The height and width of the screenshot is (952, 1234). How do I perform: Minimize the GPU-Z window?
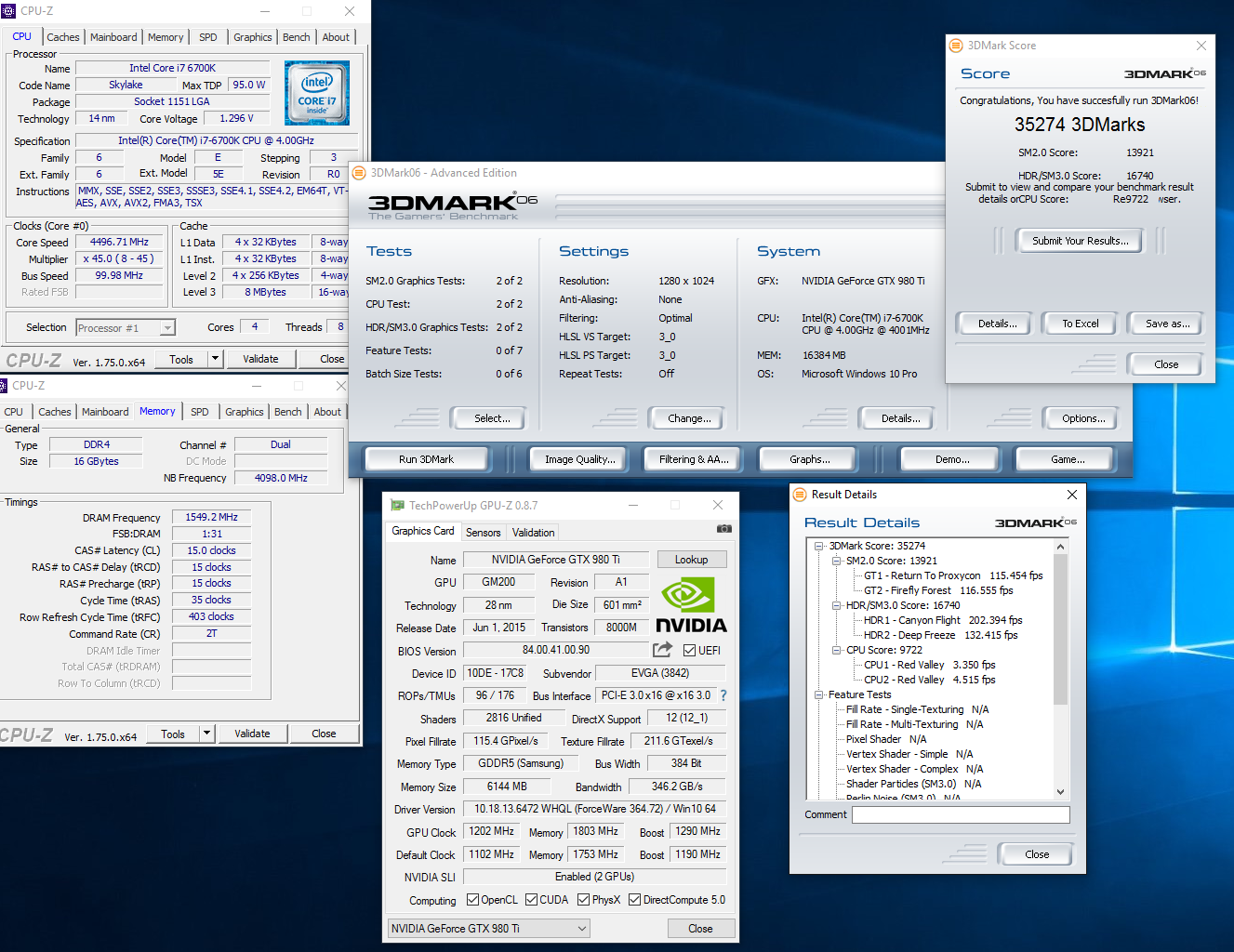[632, 505]
